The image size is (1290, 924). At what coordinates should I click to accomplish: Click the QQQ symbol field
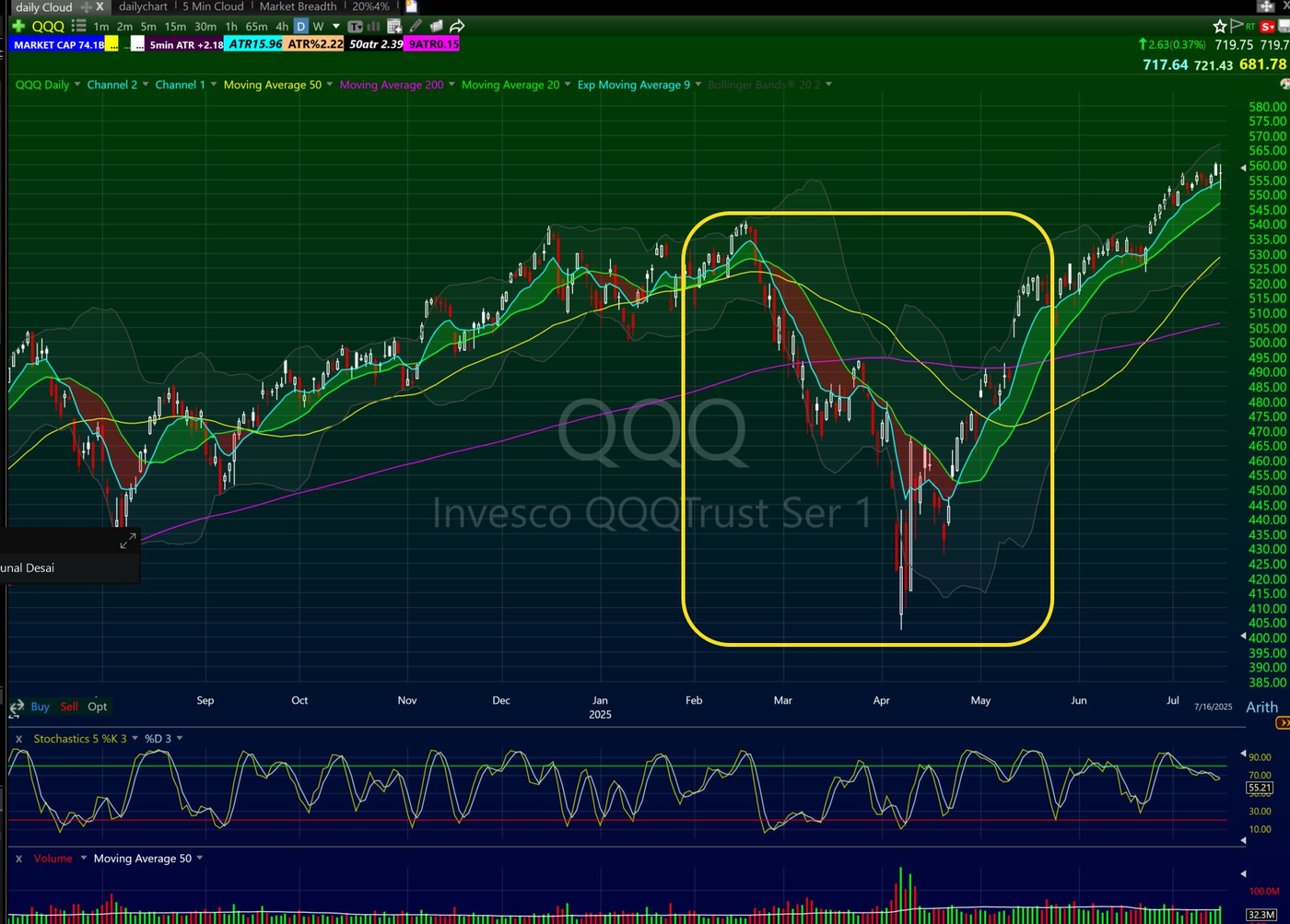pos(48,27)
